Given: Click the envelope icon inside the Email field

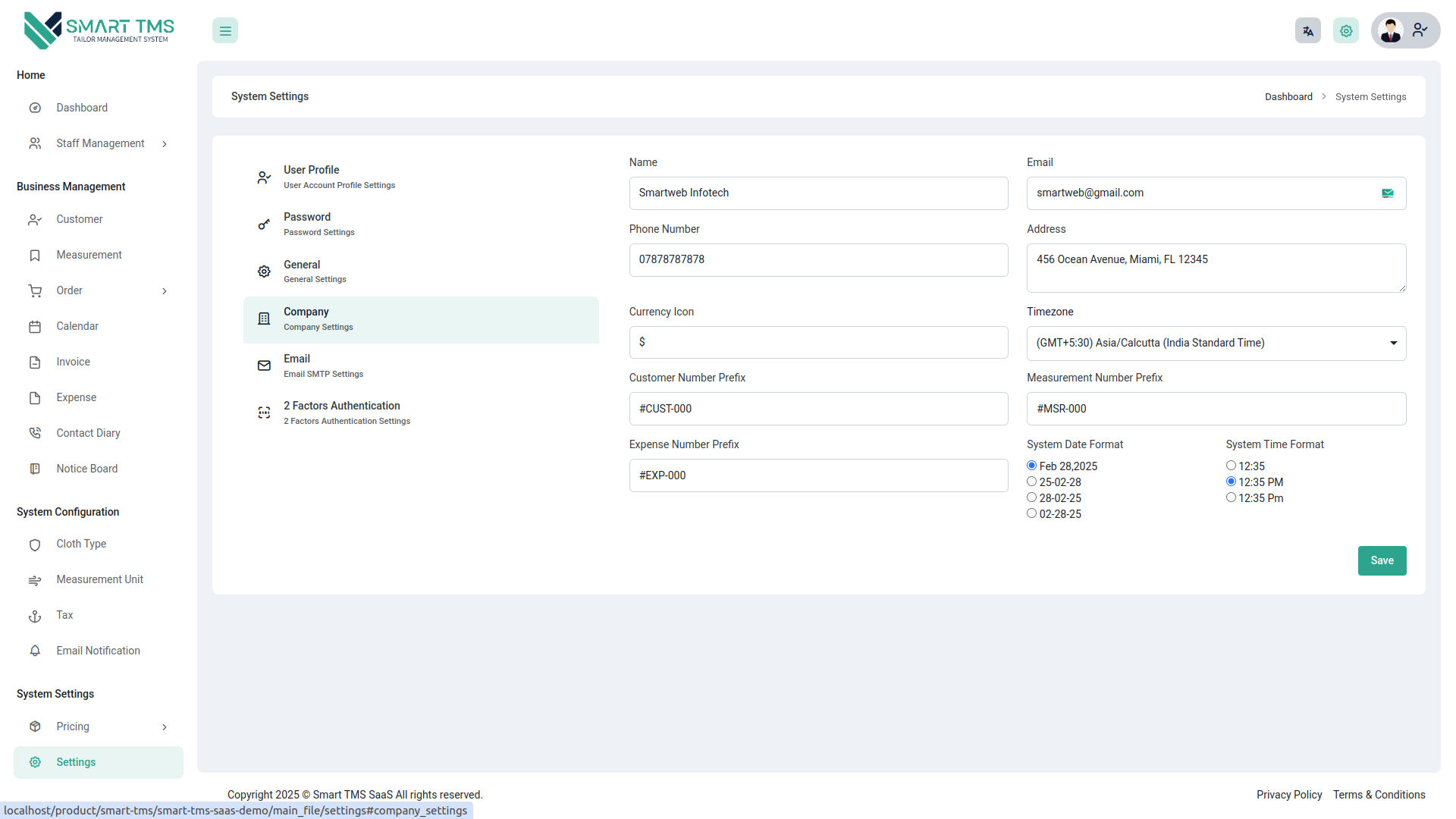Looking at the screenshot, I should coord(1388,193).
